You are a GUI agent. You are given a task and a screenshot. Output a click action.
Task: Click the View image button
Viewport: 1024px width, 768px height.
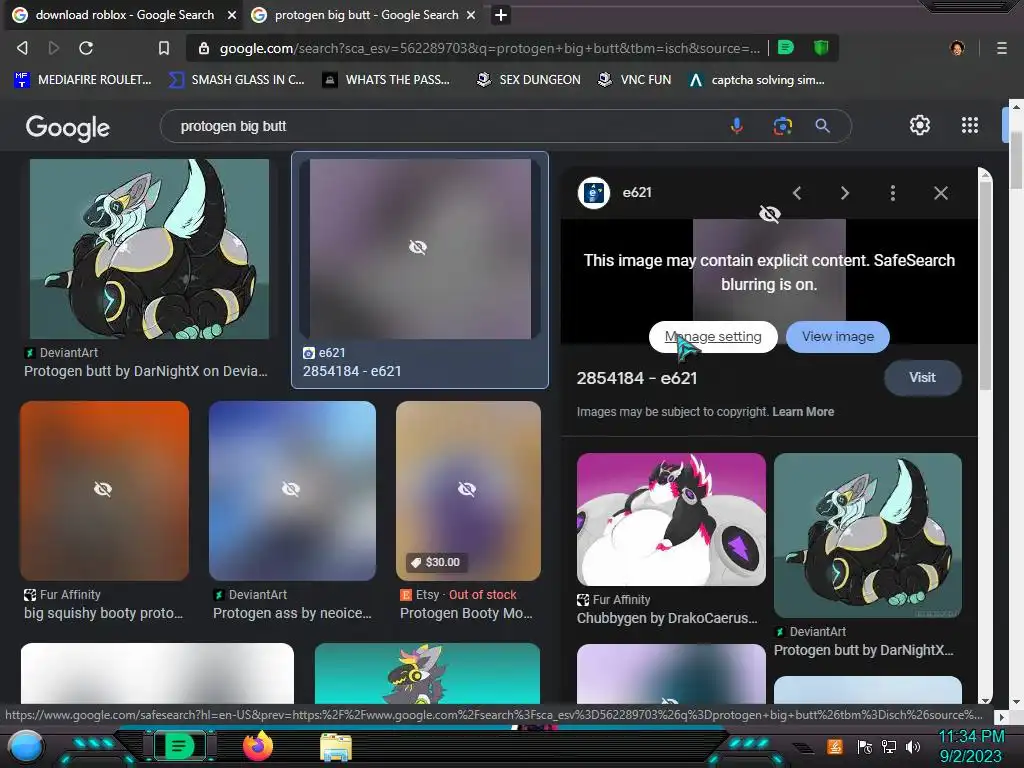[838, 337]
